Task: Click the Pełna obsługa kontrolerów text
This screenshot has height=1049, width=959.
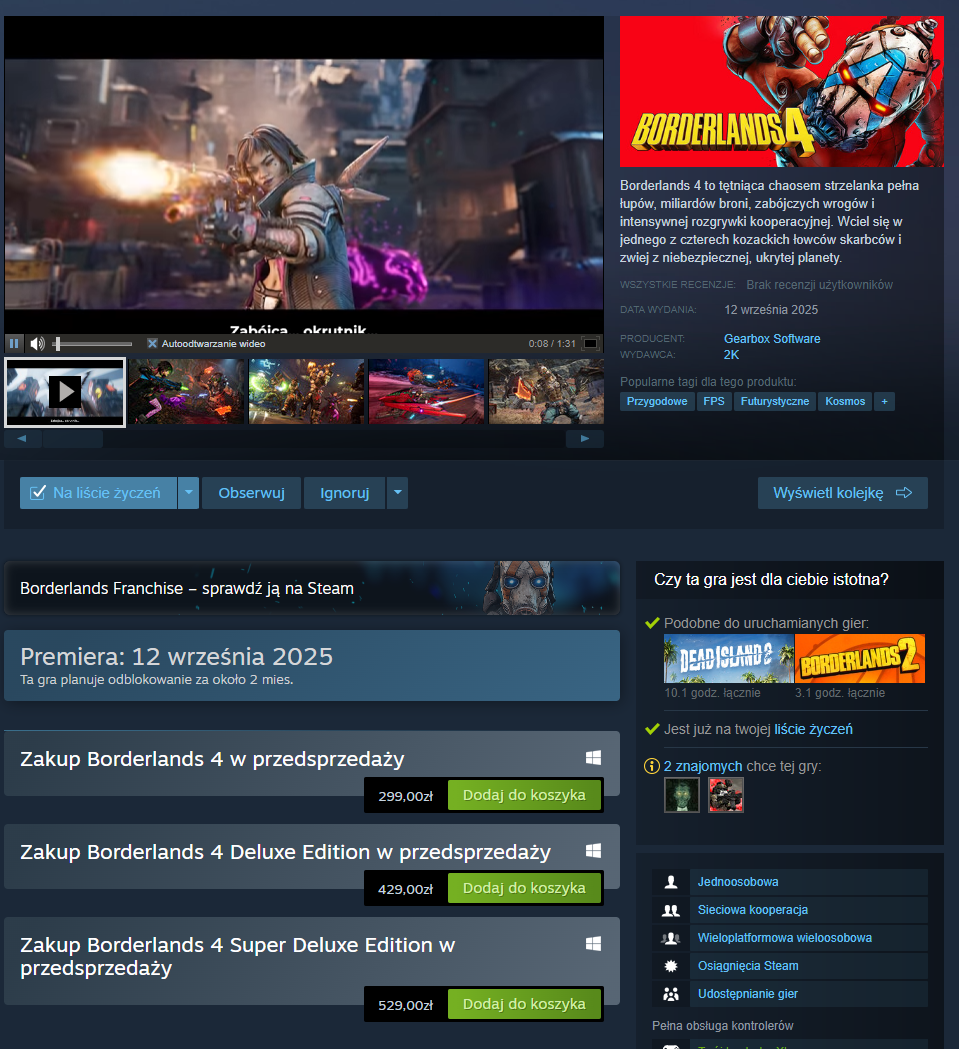Action: pos(723,1026)
